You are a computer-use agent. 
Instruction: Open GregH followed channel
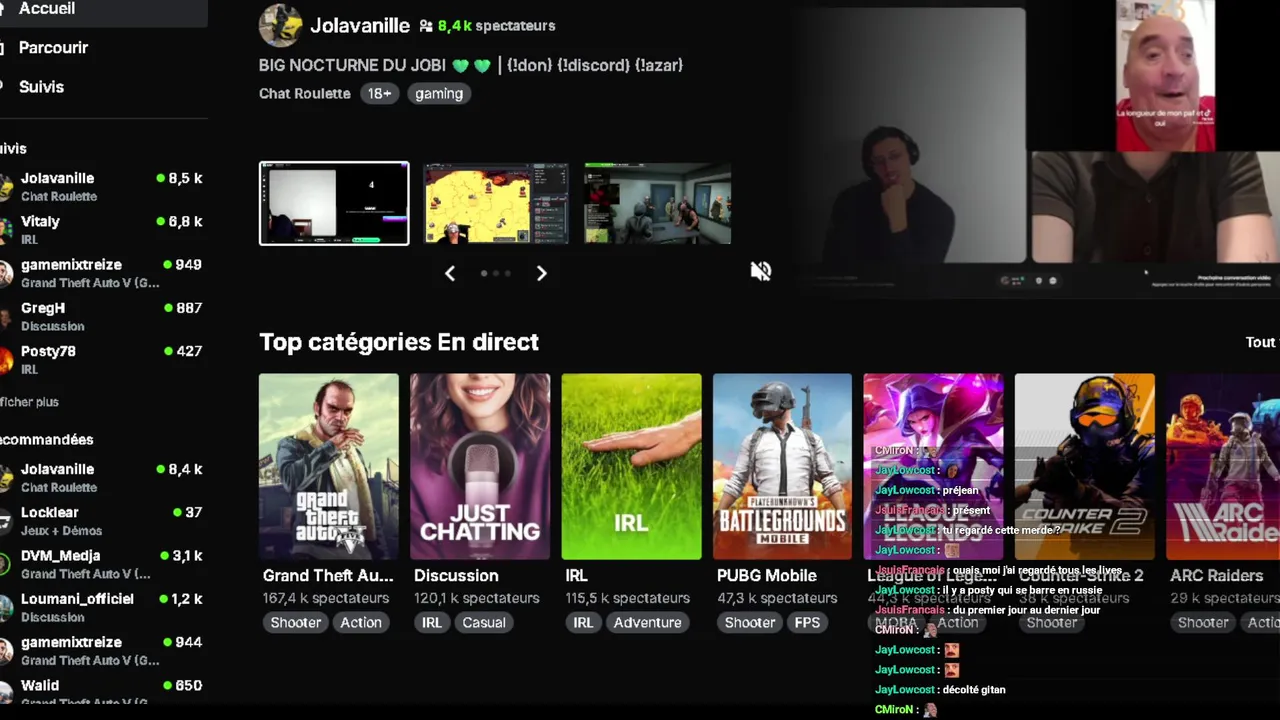click(102, 316)
